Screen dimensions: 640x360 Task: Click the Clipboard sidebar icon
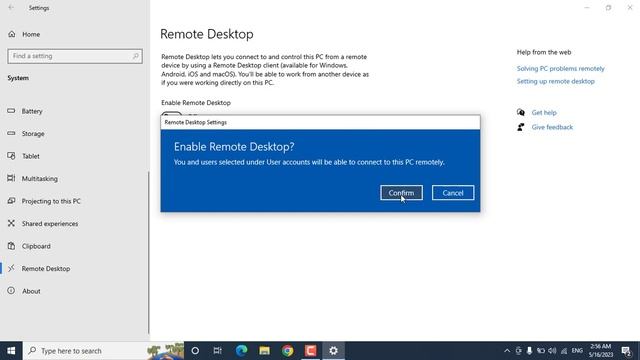pos(11,246)
